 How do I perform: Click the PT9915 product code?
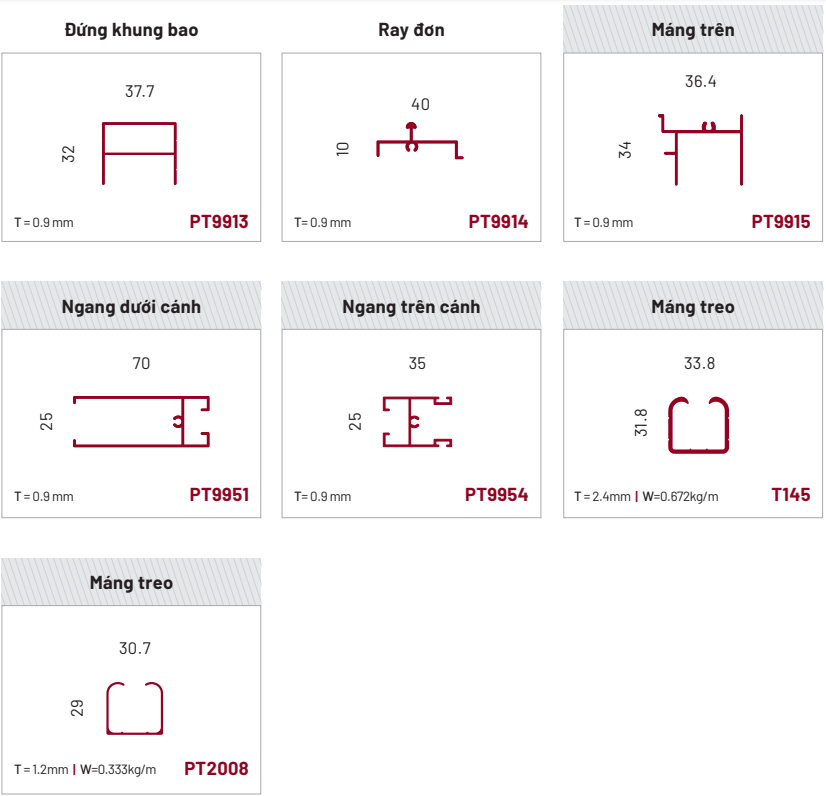[x=781, y=222]
